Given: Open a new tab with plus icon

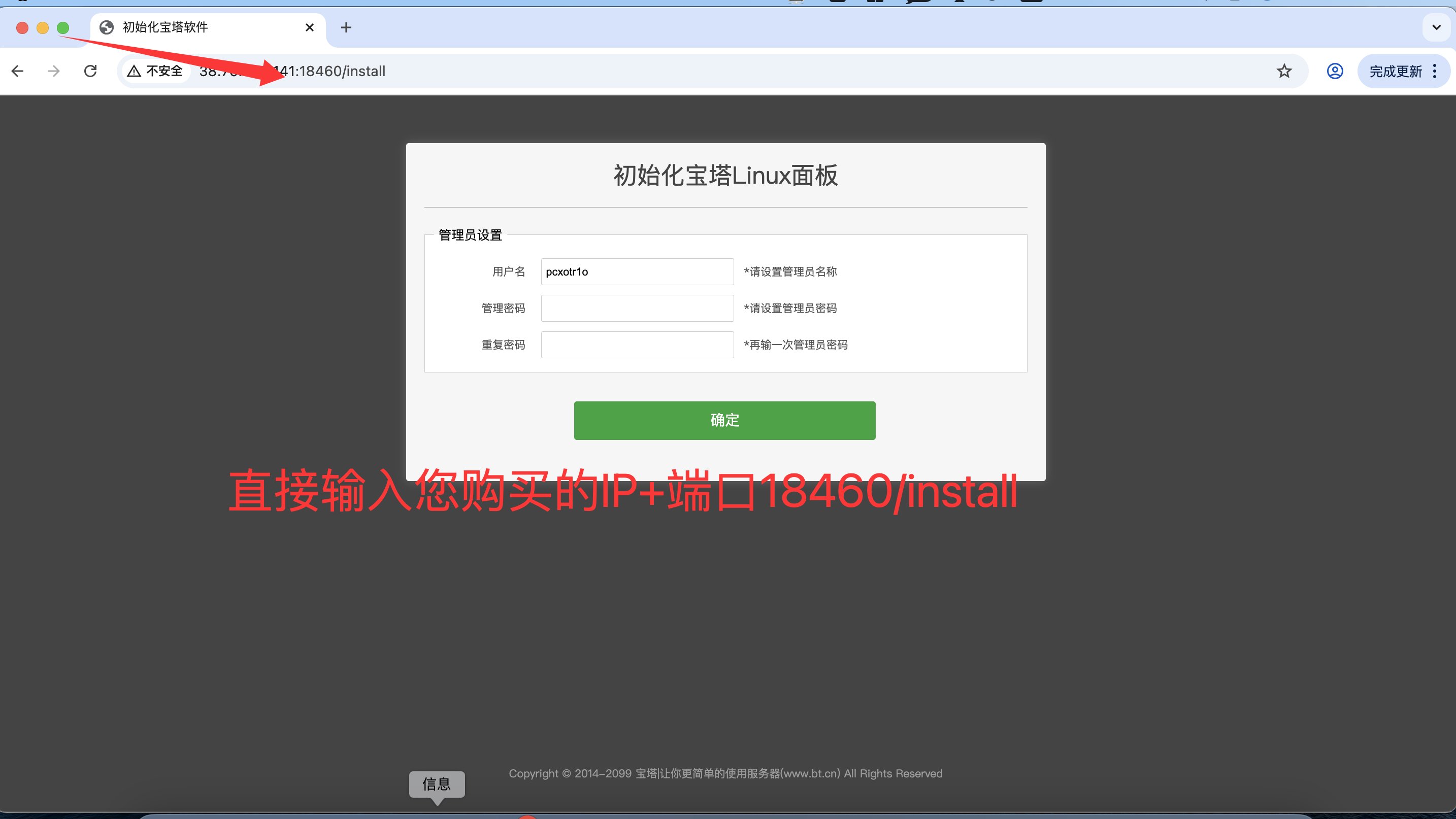Looking at the screenshot, I should [346, 28].
